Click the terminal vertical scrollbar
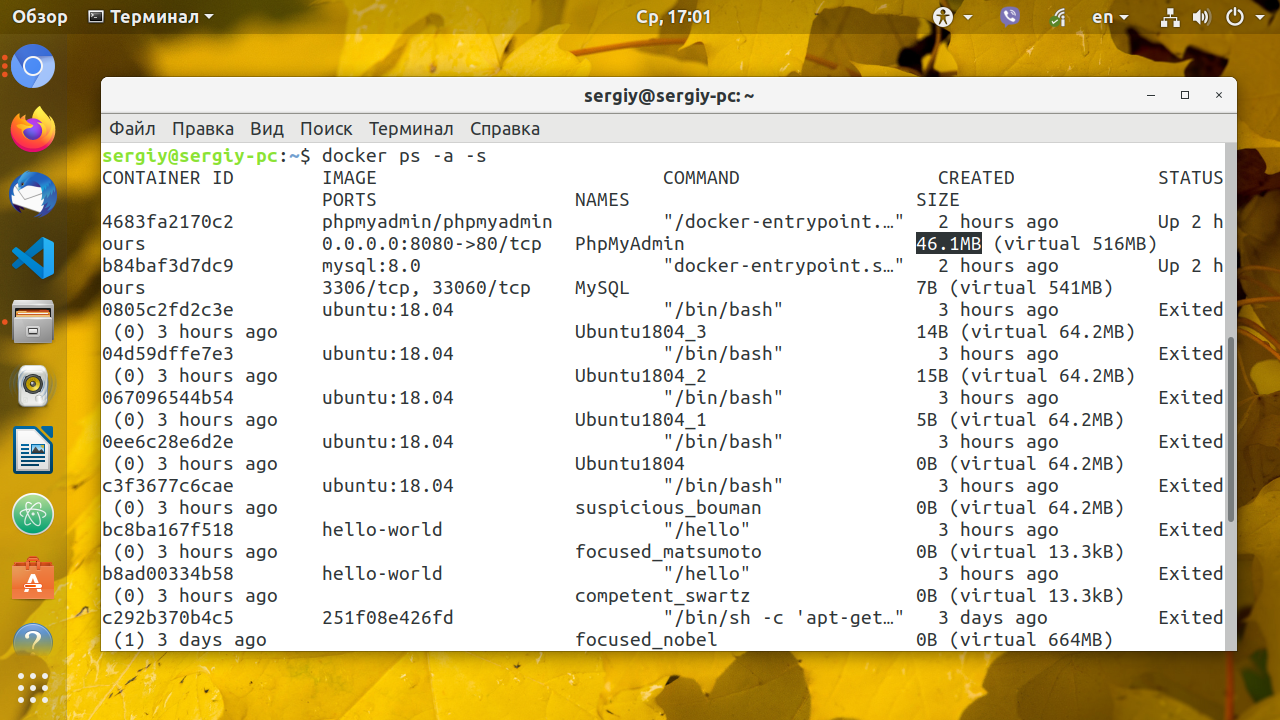Viewport: 1280px width, 720px height. [1230, 429]
